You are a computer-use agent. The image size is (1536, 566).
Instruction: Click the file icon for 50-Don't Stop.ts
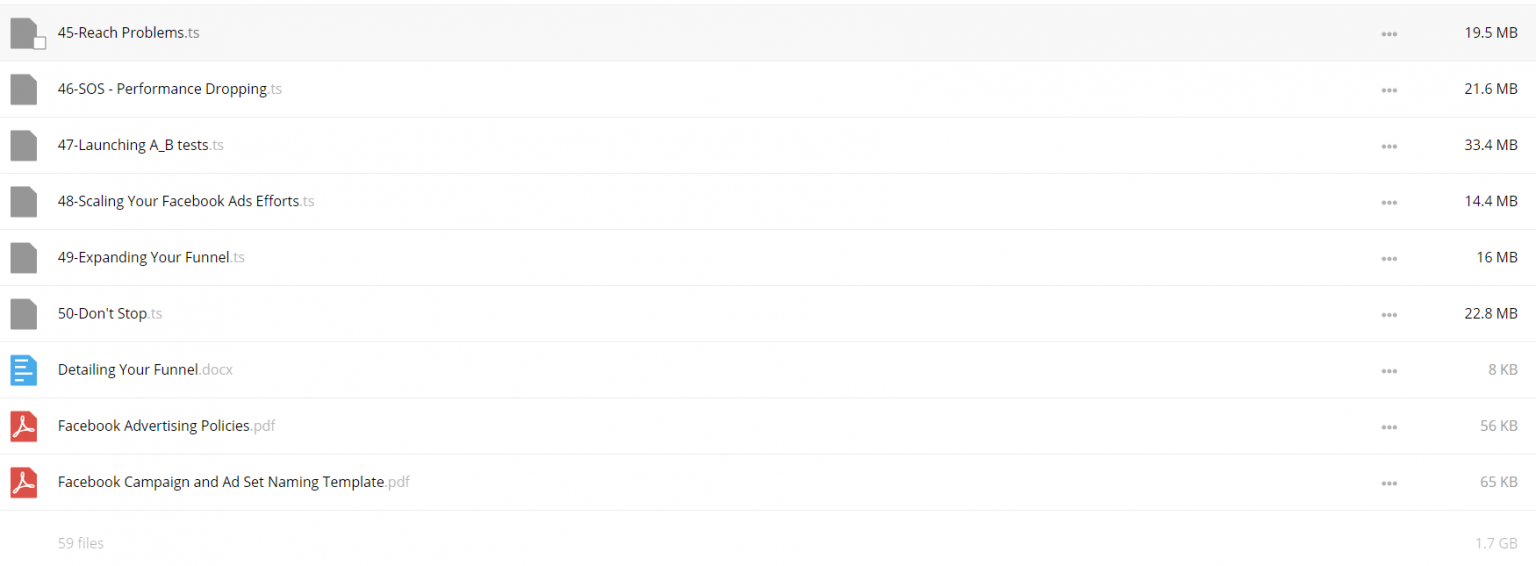(x=24, y=314)
